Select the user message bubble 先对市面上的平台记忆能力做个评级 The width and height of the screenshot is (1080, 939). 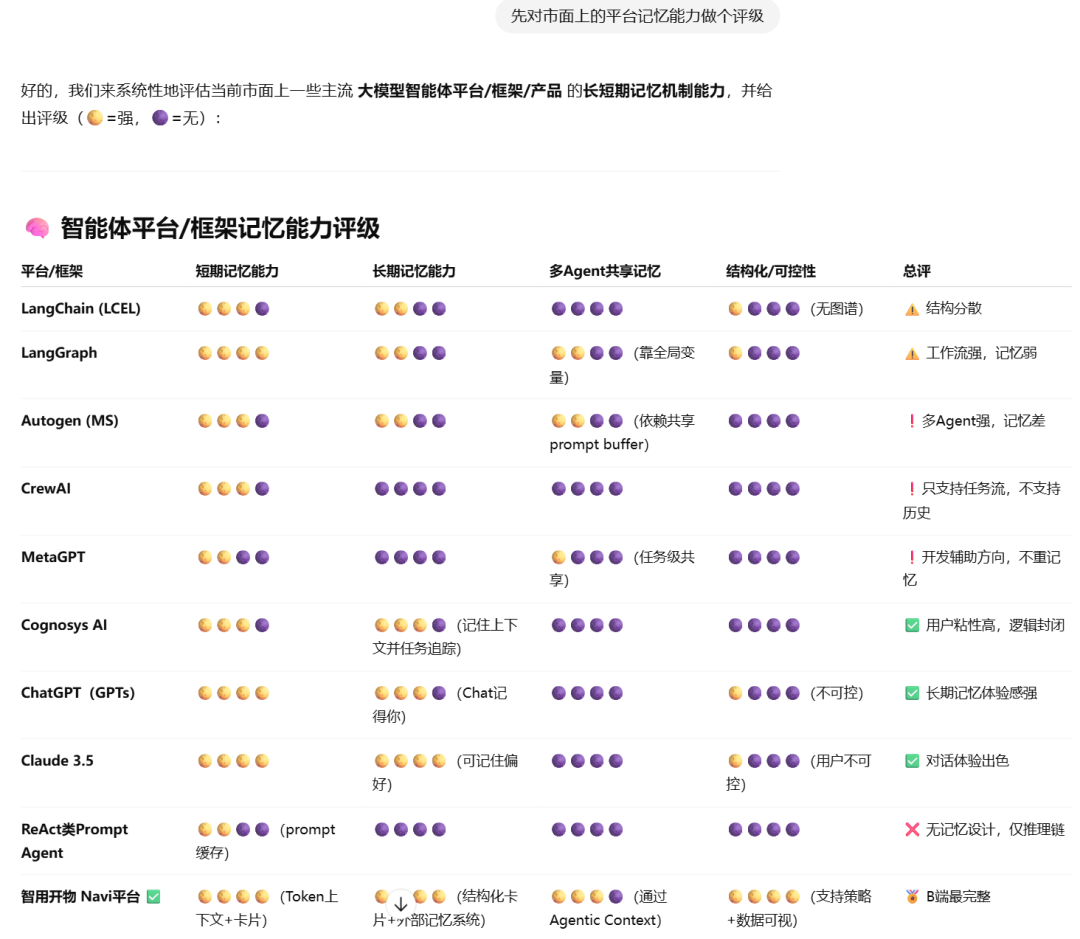click(637, 16)
